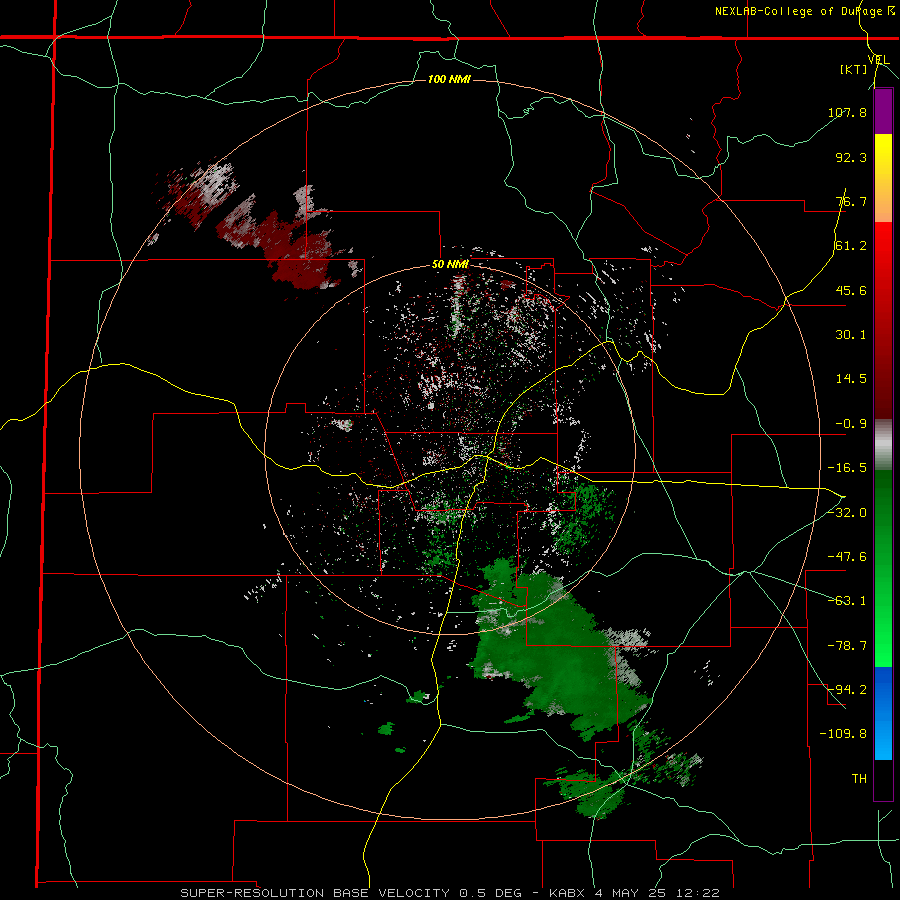This screenshot has height=900, width=900.
Task: Click the Super-Resolution Base Velocity caption
Action: coord(449,893)
